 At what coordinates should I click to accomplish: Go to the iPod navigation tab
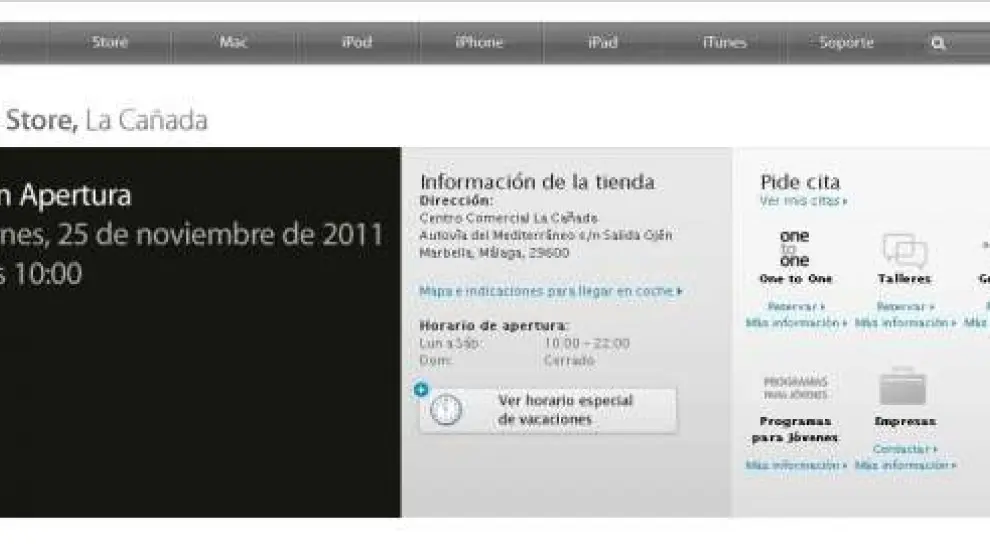click(357, 44)
